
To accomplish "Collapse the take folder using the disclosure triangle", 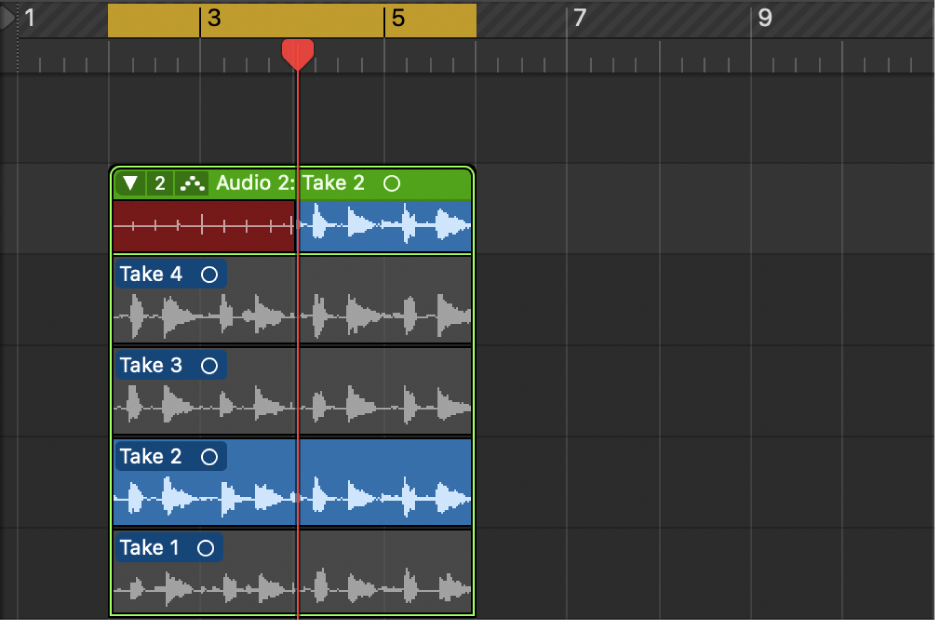I will [129, 183].
